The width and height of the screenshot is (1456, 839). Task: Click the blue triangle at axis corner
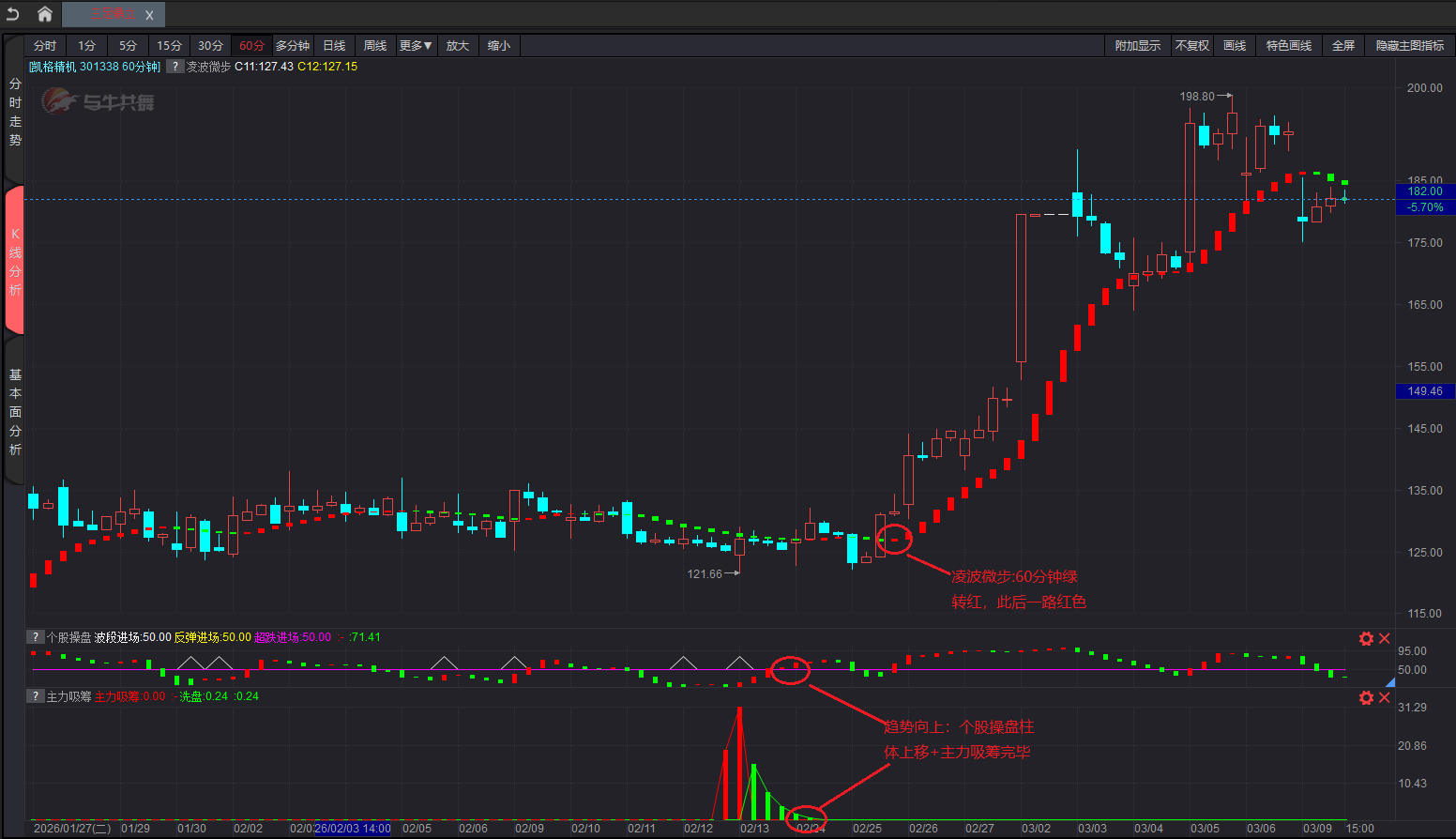coord(1390,682)
